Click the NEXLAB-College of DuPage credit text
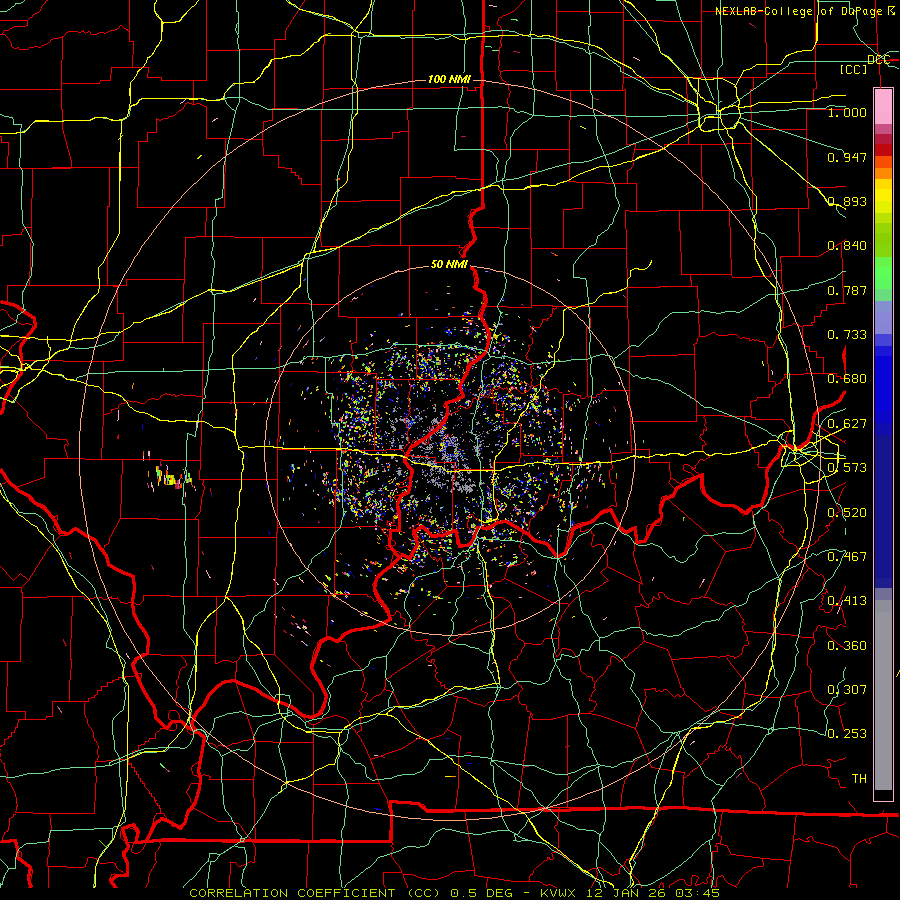This screenshot has height=900, width=900. click(805, 11)
